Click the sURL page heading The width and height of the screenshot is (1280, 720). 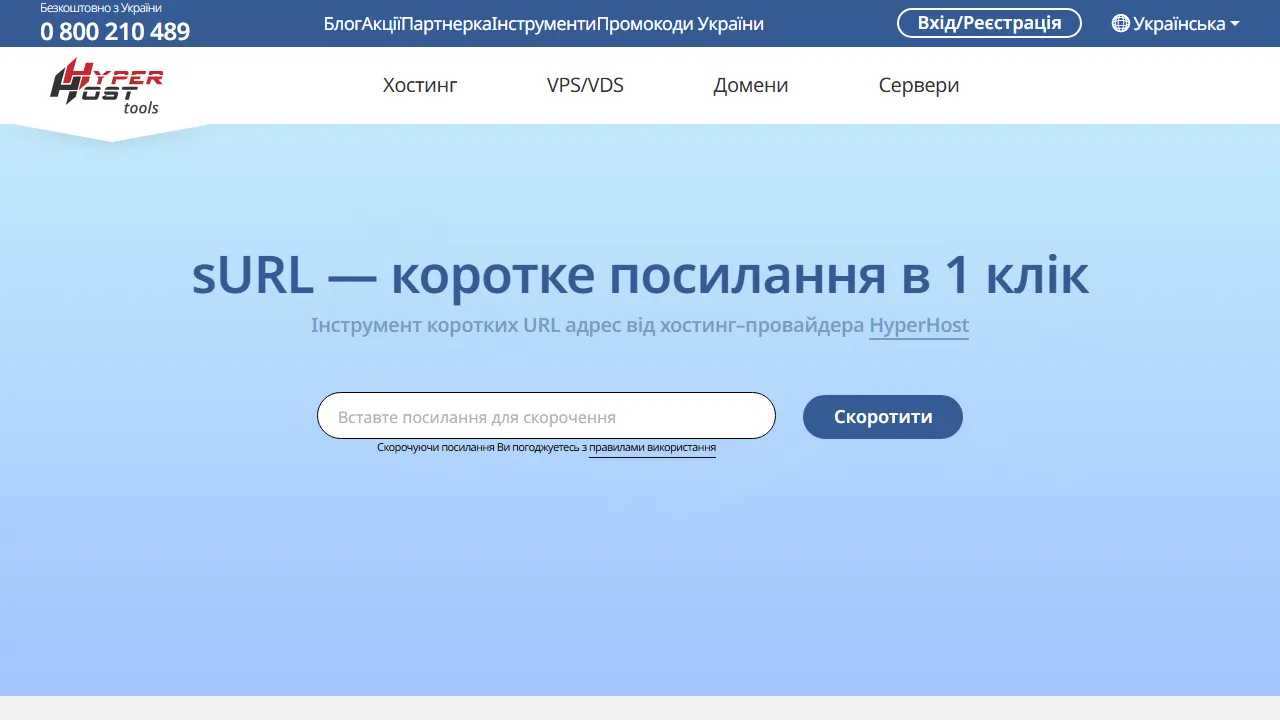[x=640, y=275]
